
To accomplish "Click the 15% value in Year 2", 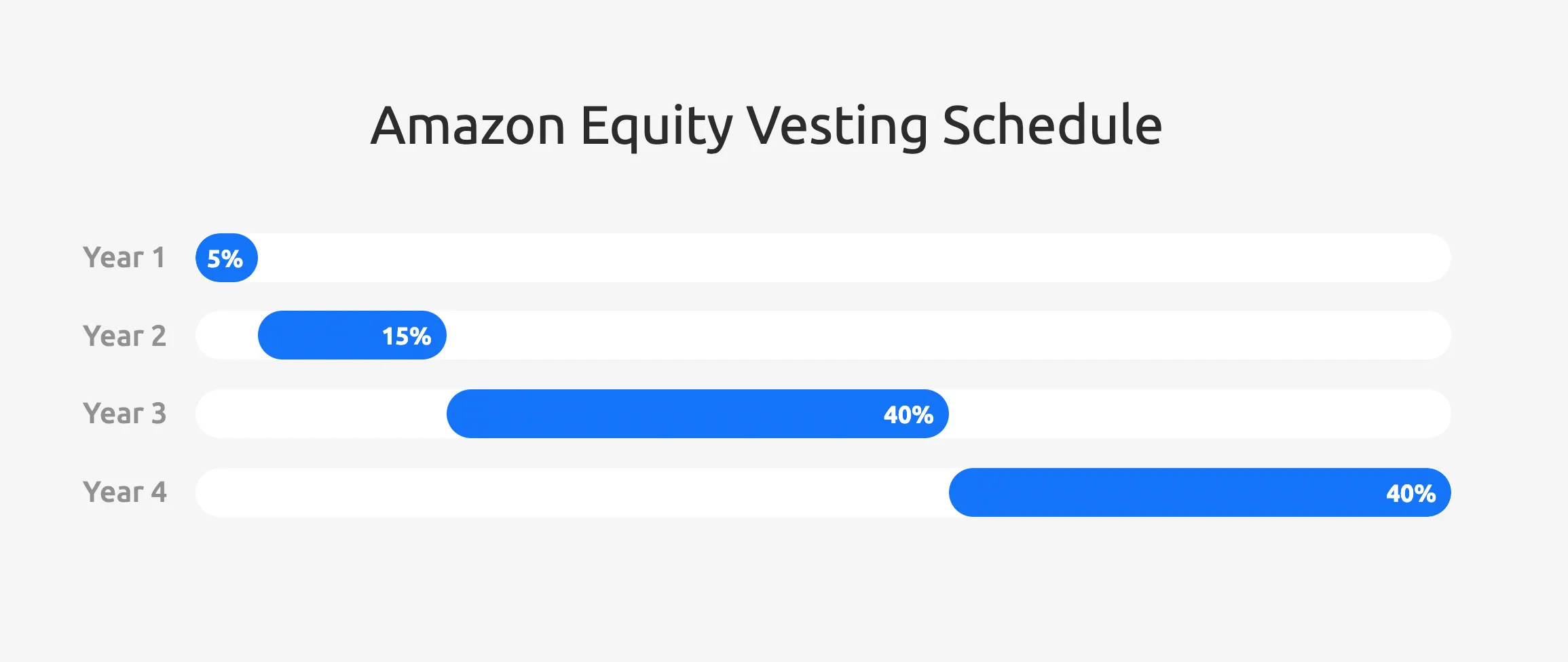I will tap(406, 336).
